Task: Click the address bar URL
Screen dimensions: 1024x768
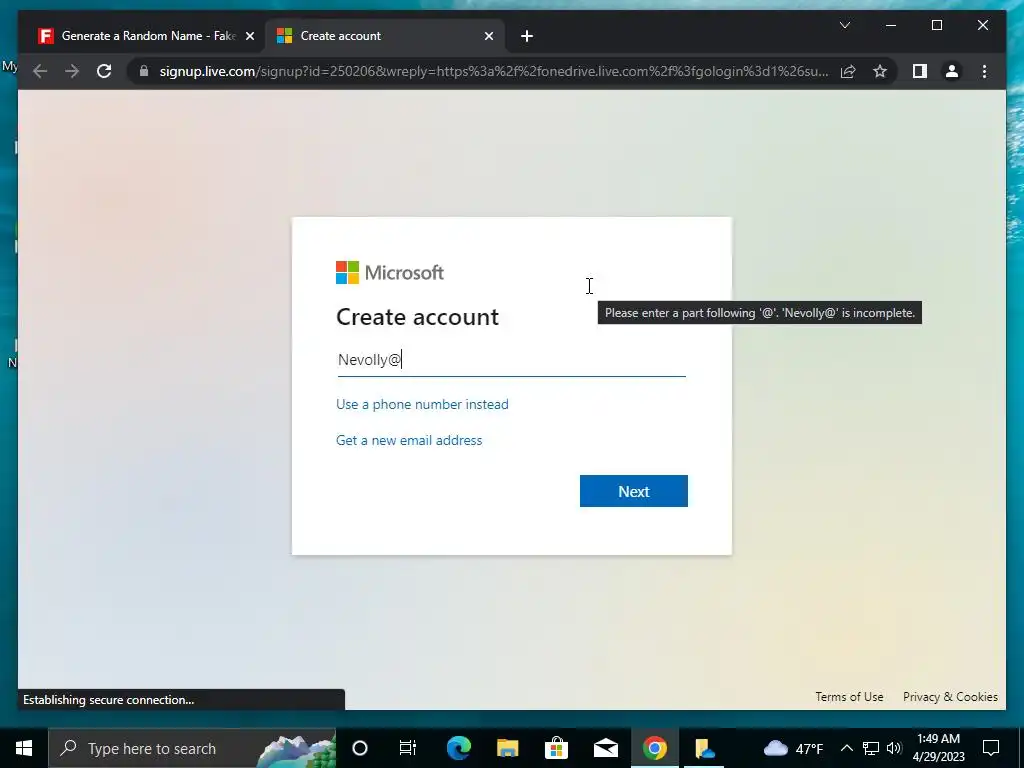Action: pos(494,71)
